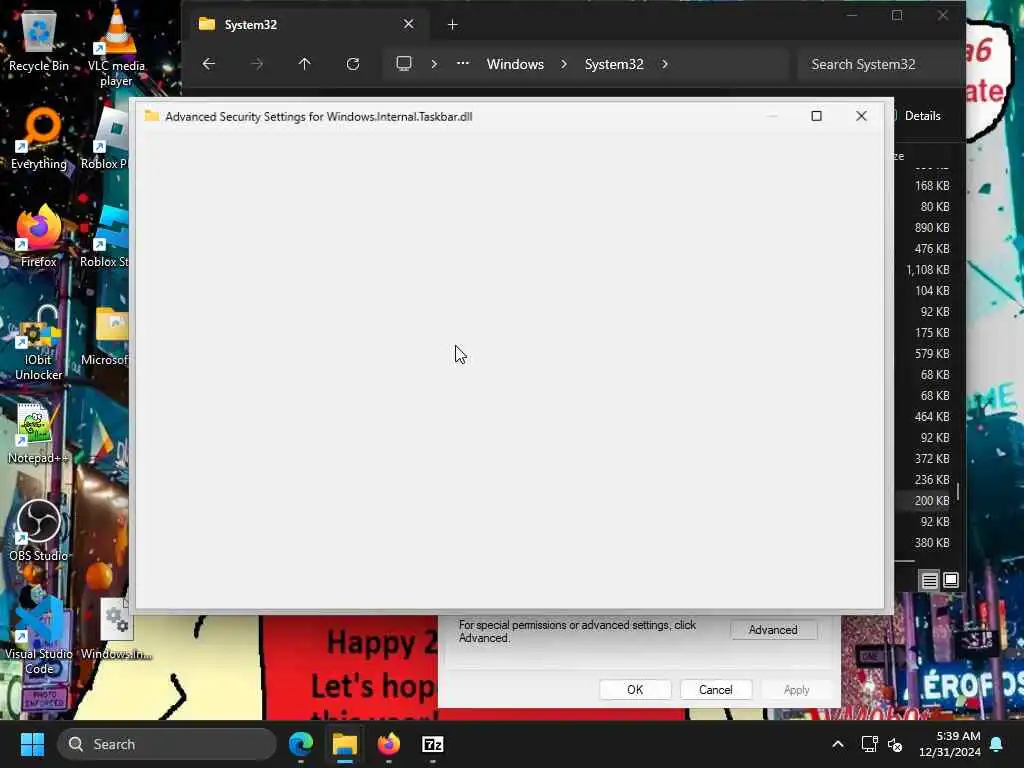This screenshot has height=768, width=1024.
Task: Close the System32 tab
Action: coord(408,24)
